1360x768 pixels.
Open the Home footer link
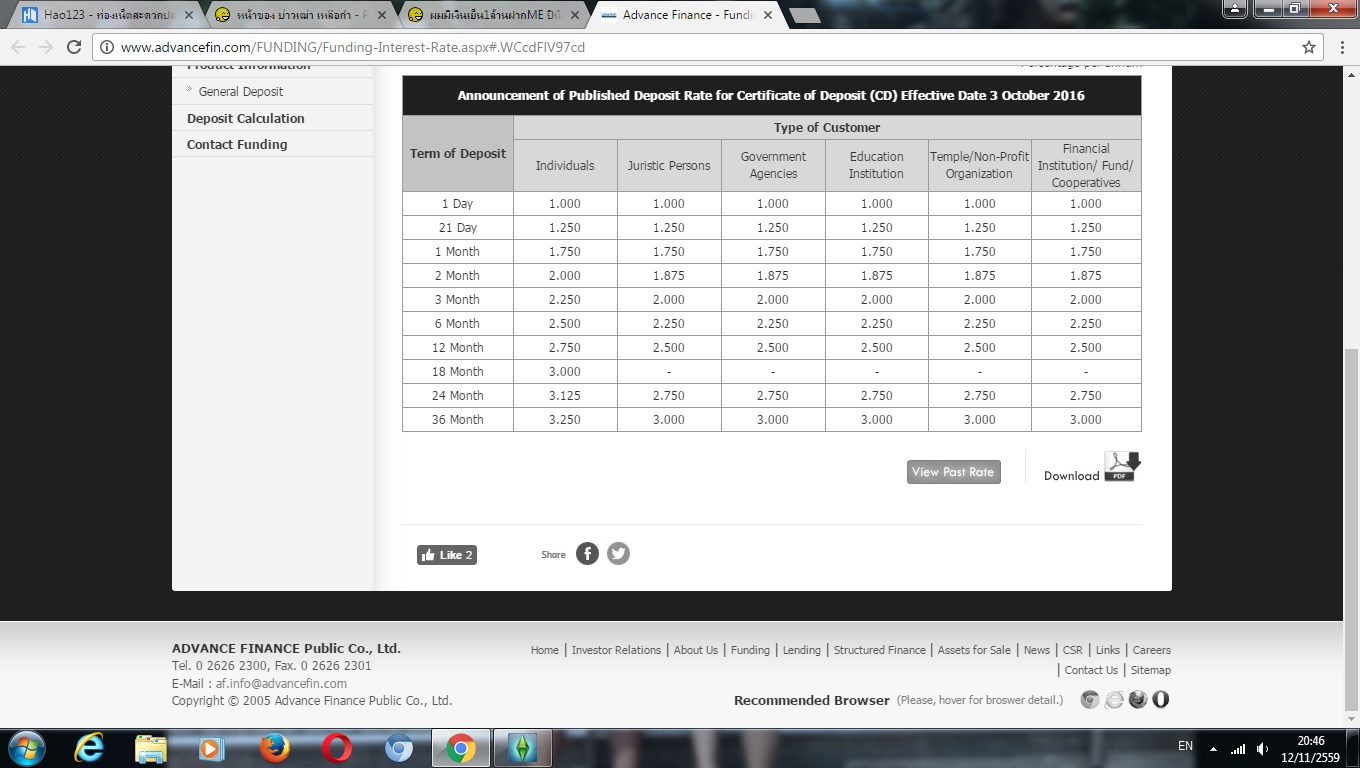[x=544, y=650]
